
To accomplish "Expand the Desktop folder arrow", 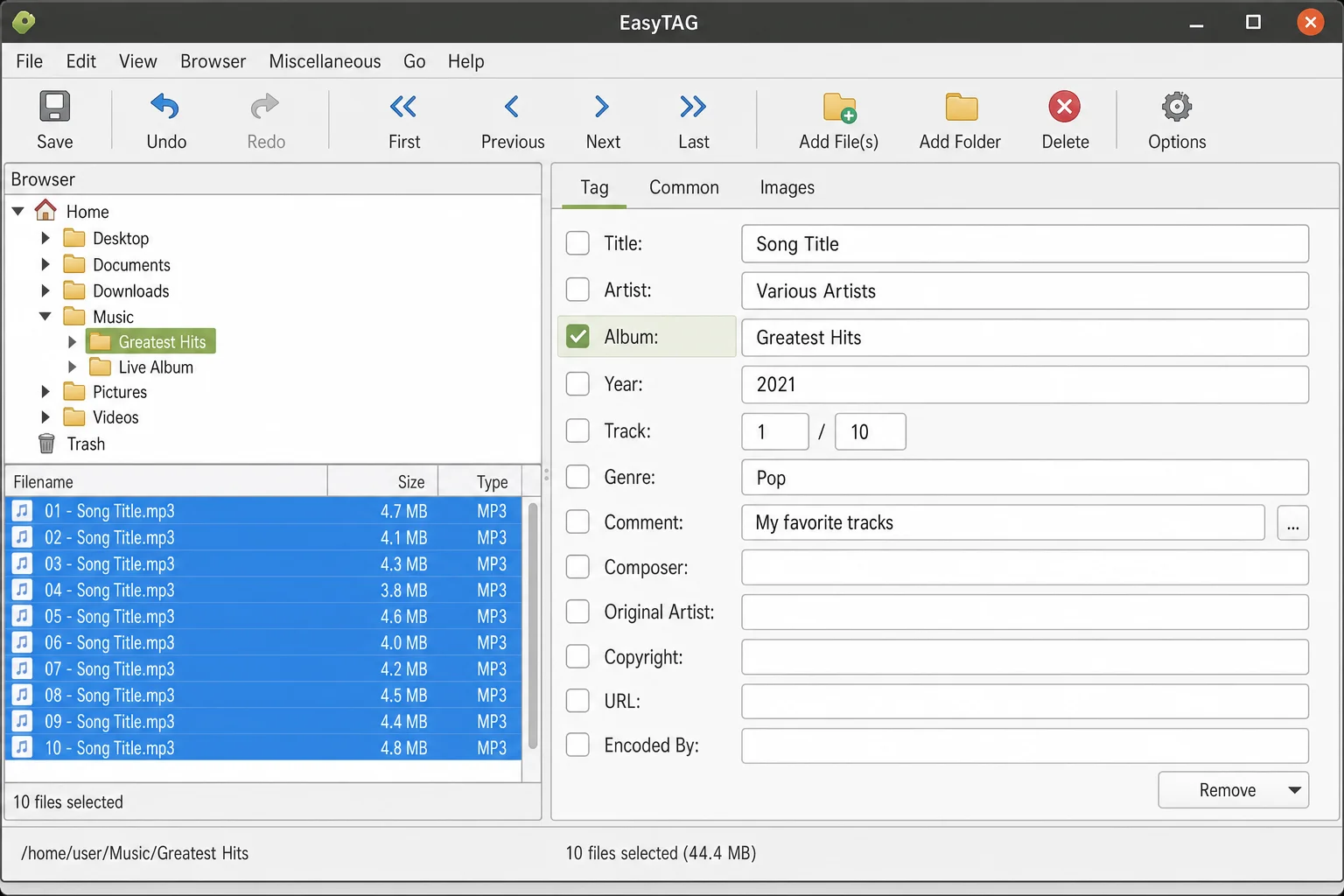I will (x=45, y=238).
